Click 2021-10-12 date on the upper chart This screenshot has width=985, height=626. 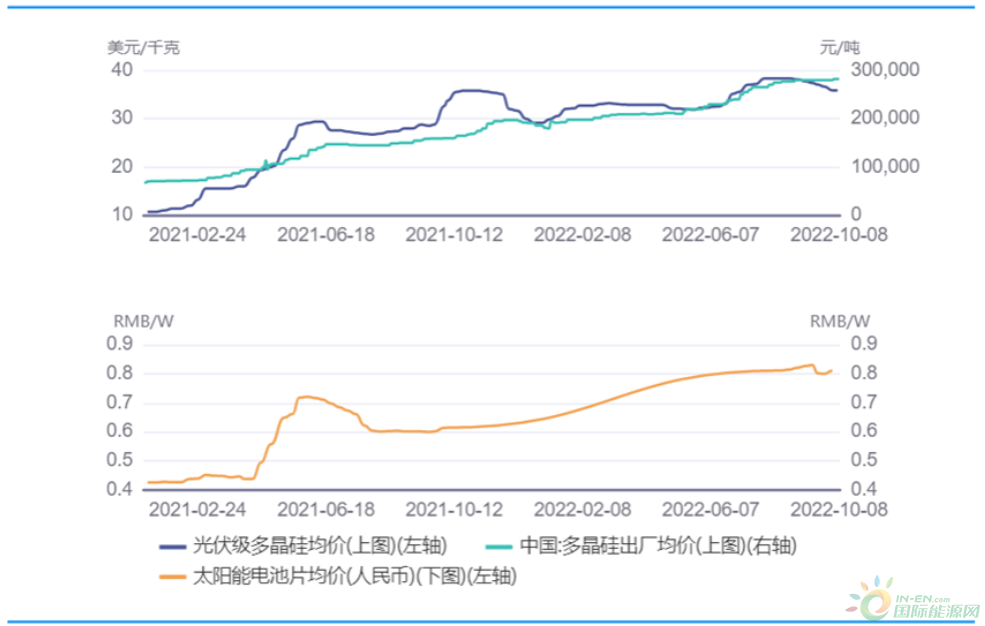453,234
